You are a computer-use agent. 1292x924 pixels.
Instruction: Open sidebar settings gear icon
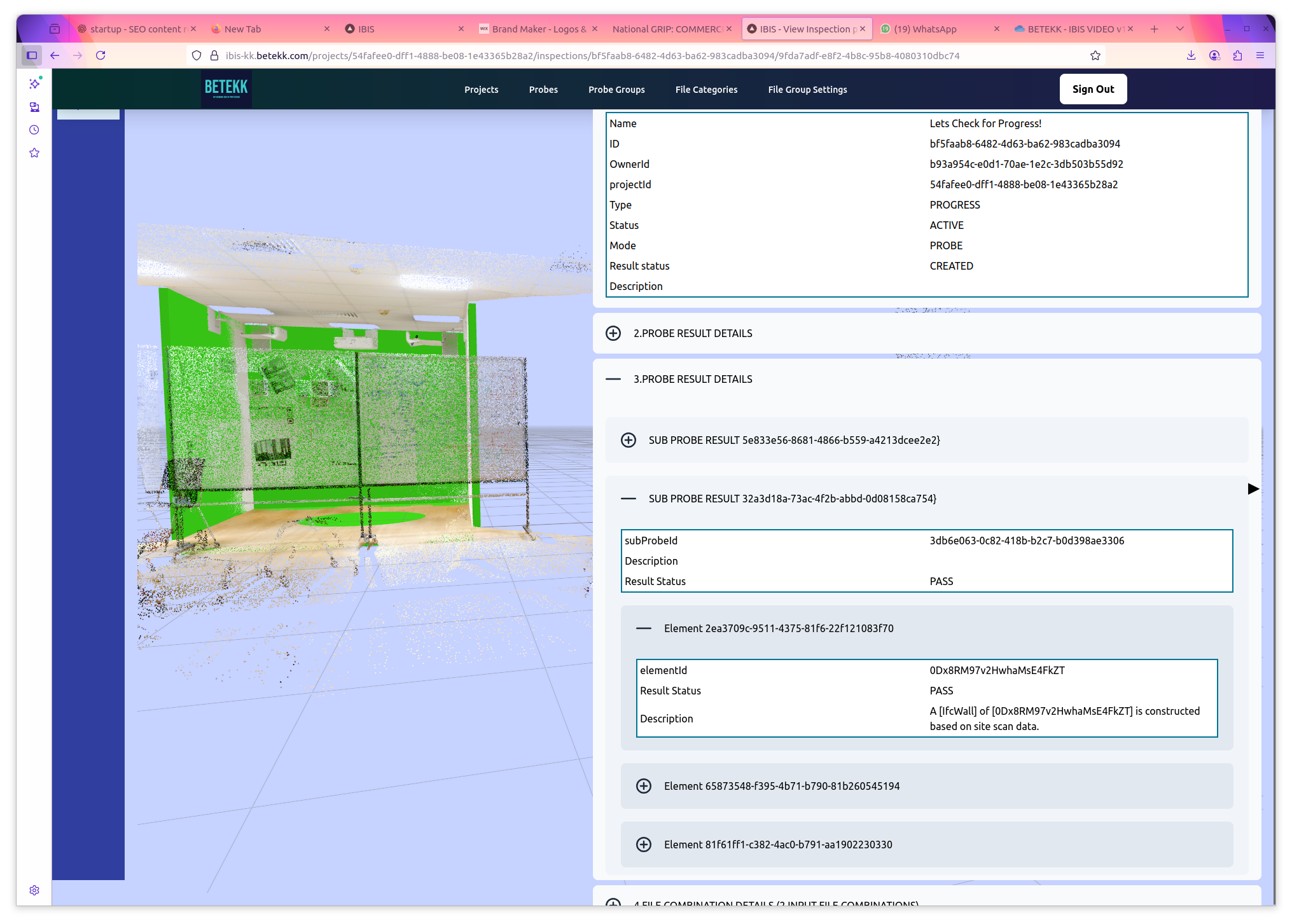click(34, 890)
